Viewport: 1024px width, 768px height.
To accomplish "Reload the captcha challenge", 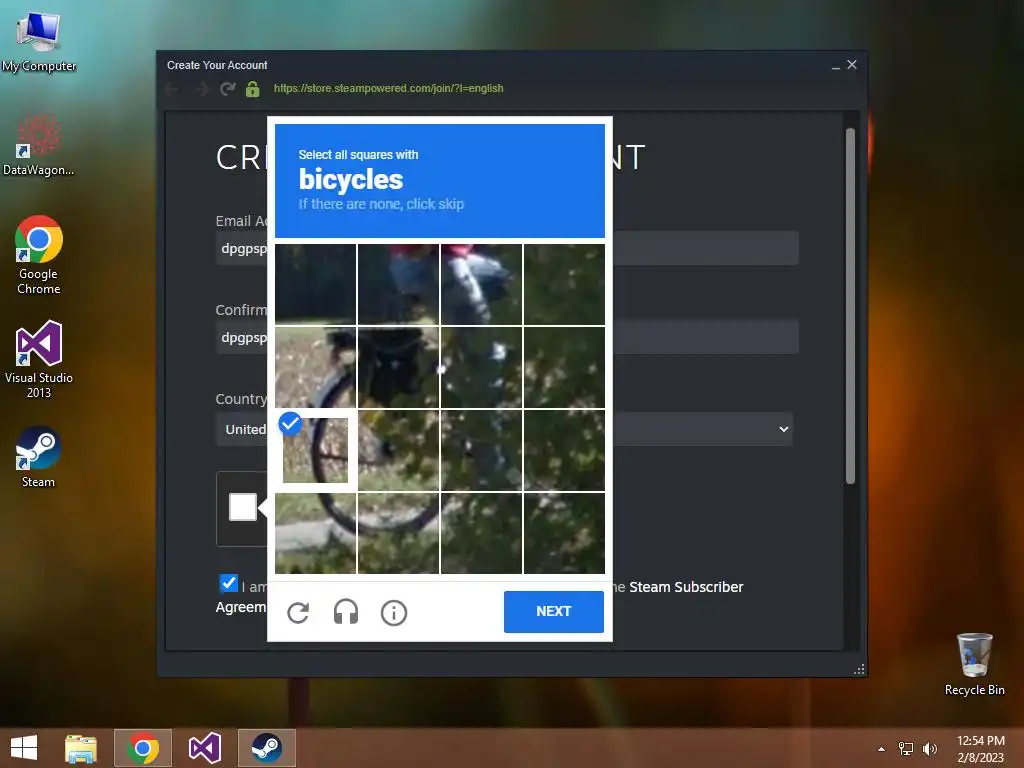I will pos(298,612).
